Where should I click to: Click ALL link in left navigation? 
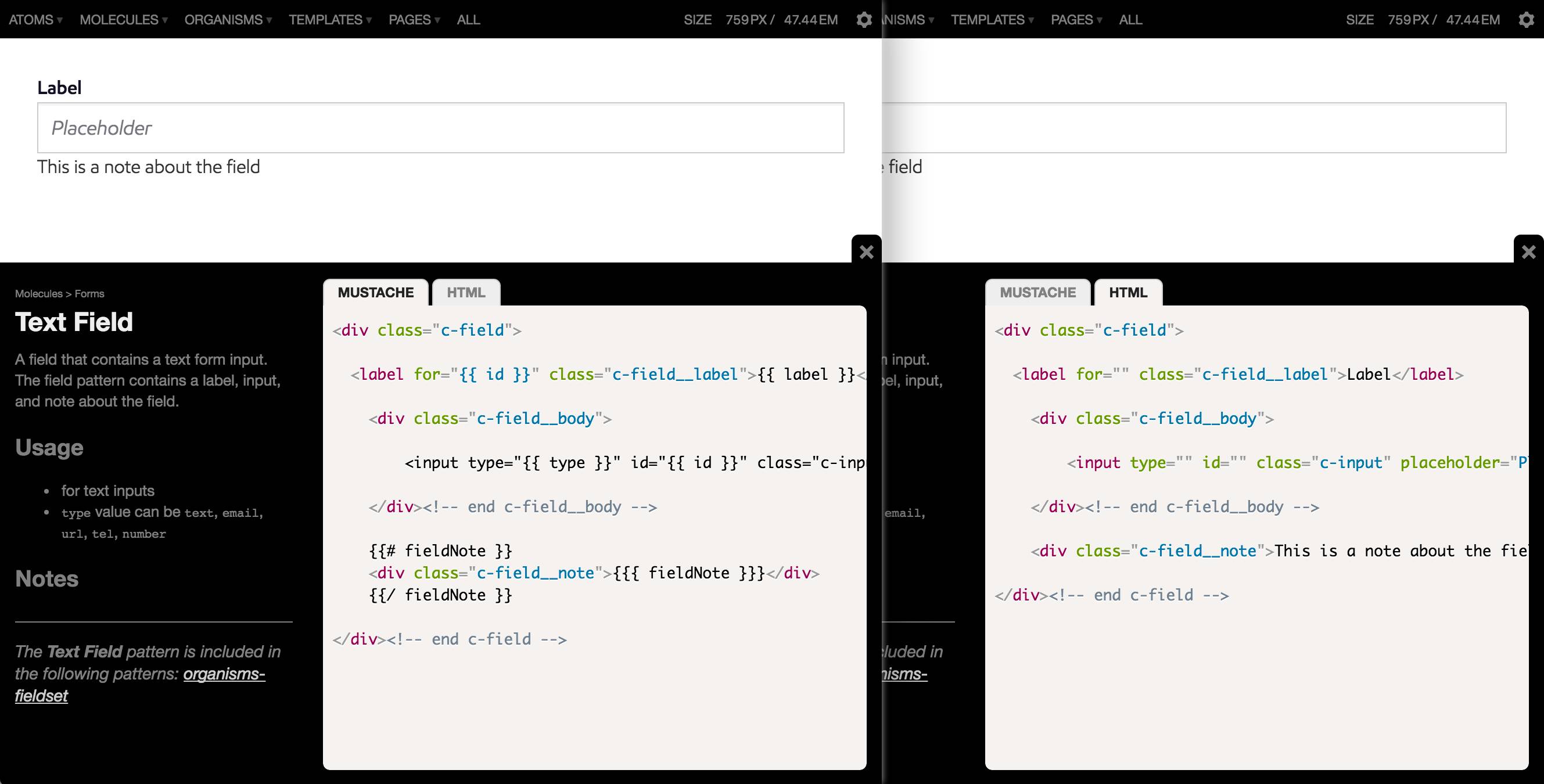[x=468, y=20]
